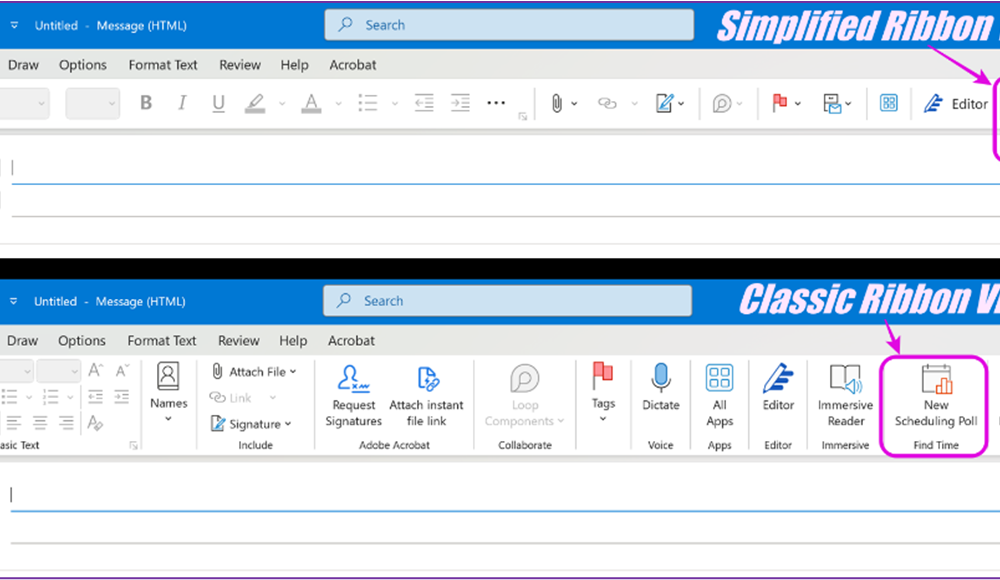Screen dimensions: 1000x580
Task: Launch Immersive Reader from the classic ribbon
Action: tap(845, 395)
